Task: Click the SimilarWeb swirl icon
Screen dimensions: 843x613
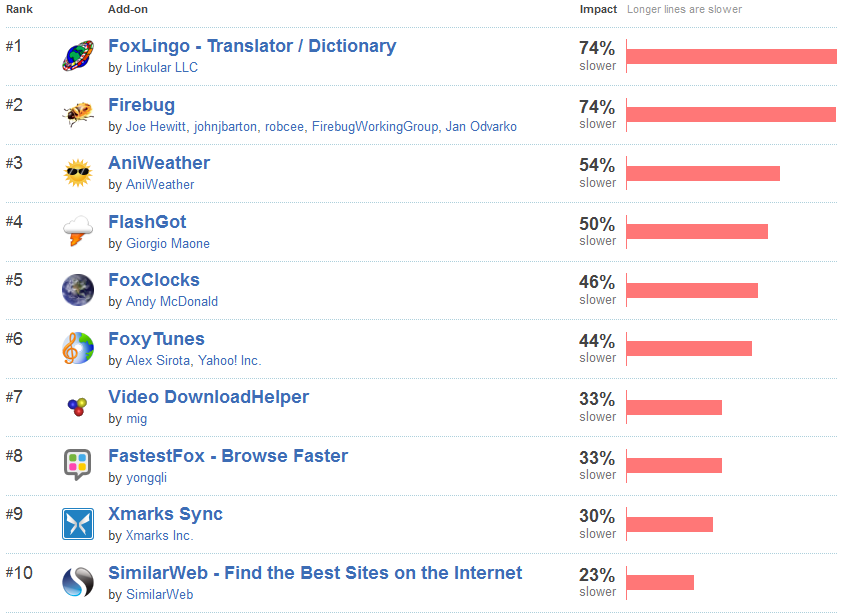Action: [x=78, y=582]
